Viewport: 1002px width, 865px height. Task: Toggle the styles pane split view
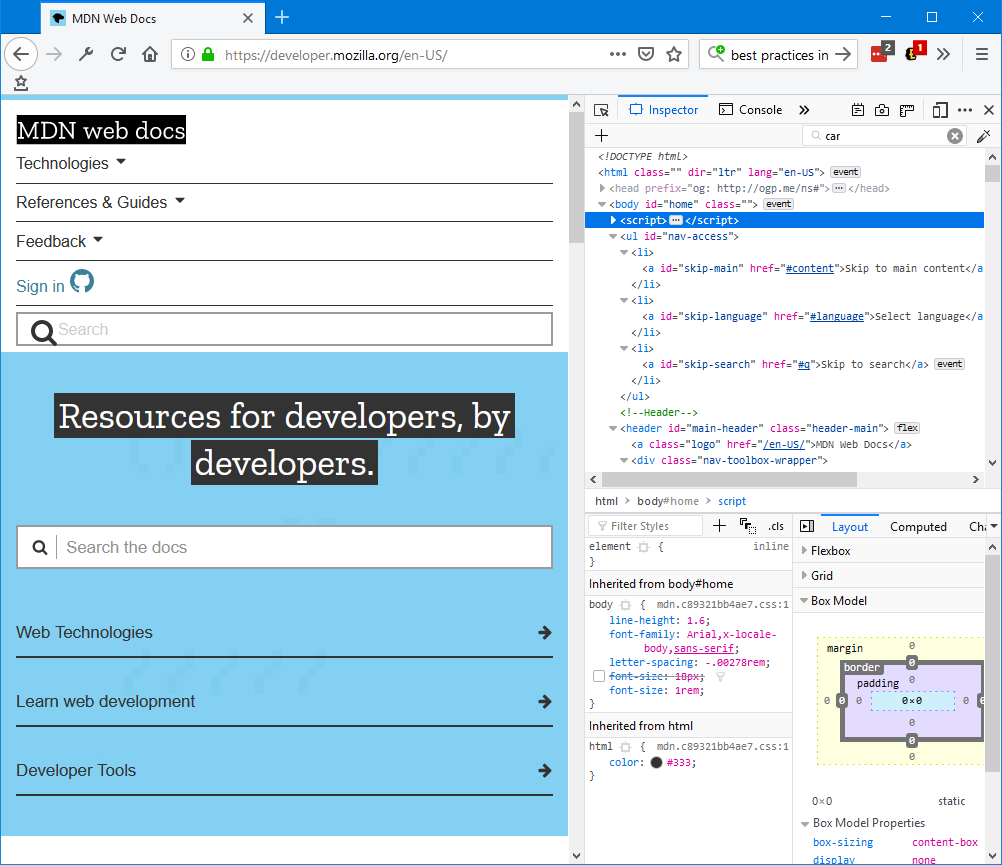(807, 526)
